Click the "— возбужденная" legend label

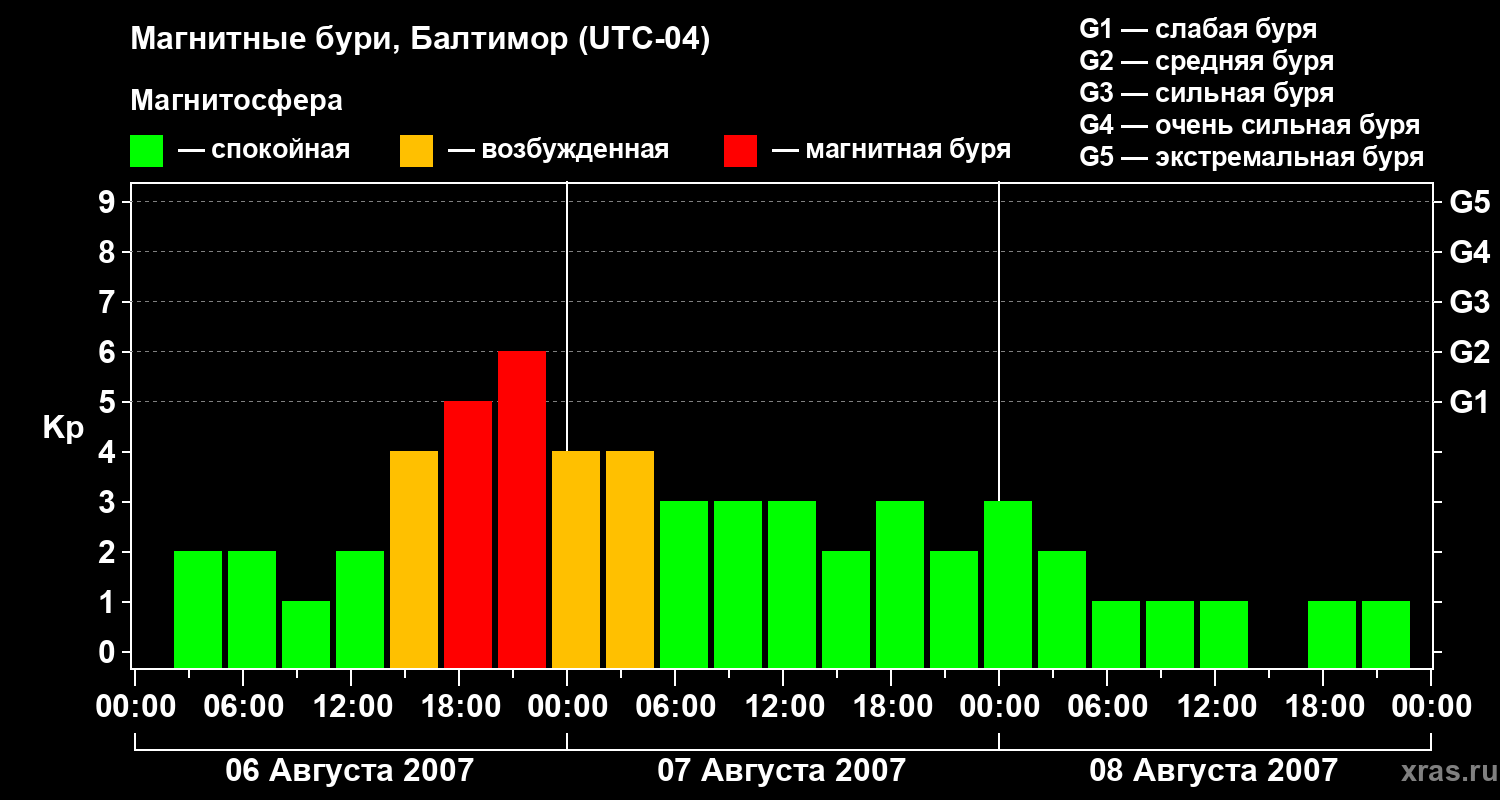tap(558, 150)
